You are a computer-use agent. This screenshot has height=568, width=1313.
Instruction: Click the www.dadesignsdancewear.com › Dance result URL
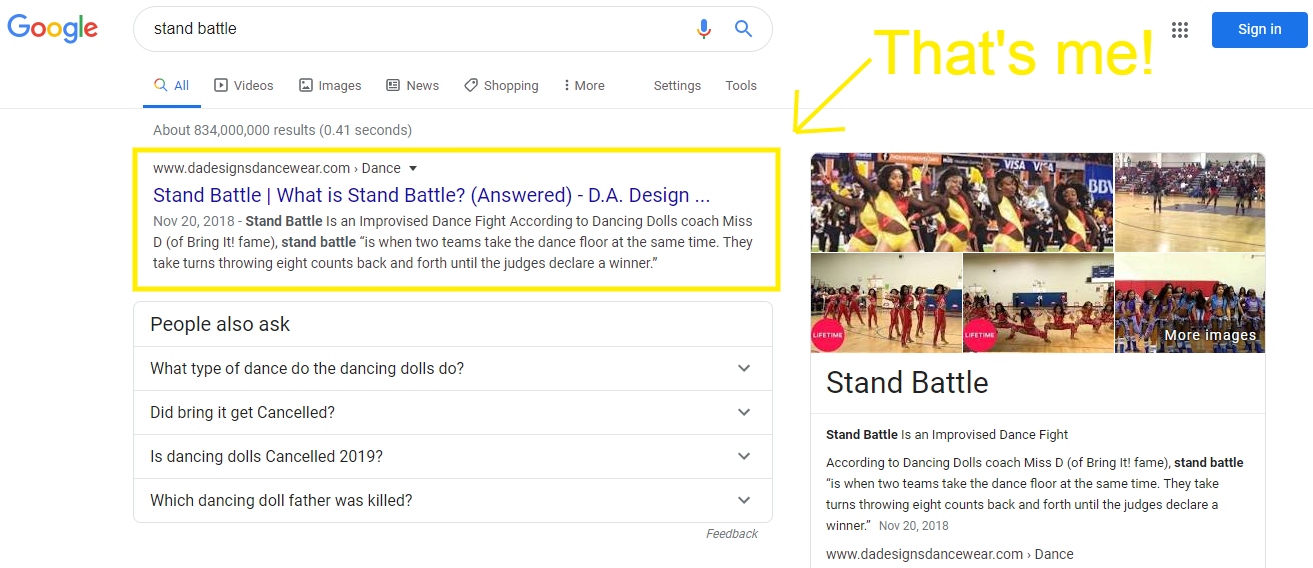pos(276,168)
